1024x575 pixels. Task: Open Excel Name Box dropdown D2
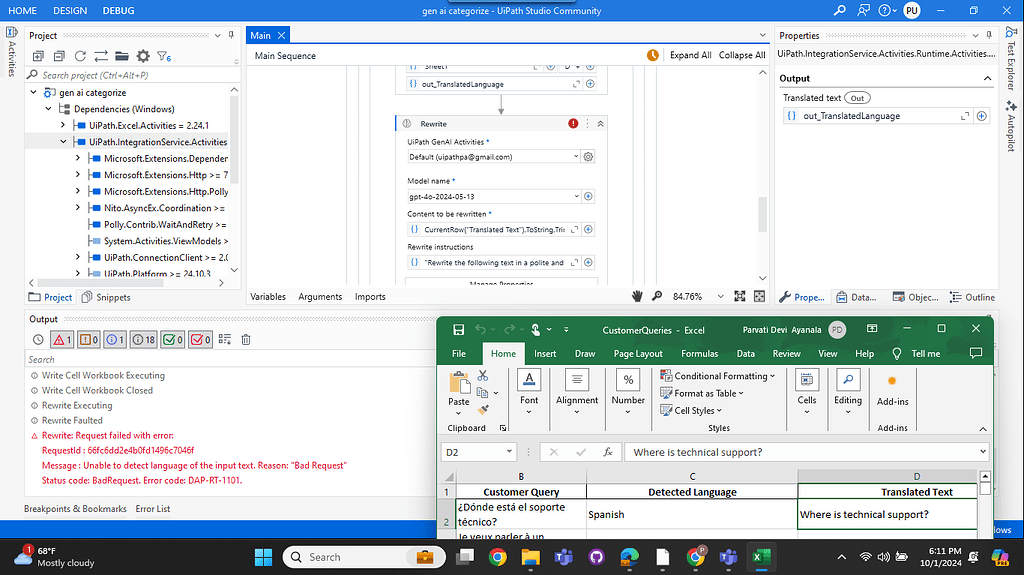point(509,452)
